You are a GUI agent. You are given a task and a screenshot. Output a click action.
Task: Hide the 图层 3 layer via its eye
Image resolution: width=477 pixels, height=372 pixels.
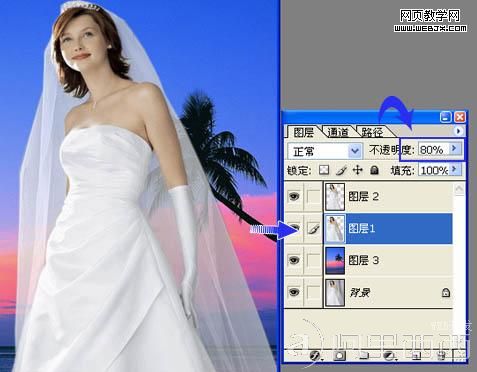[294, 260]
